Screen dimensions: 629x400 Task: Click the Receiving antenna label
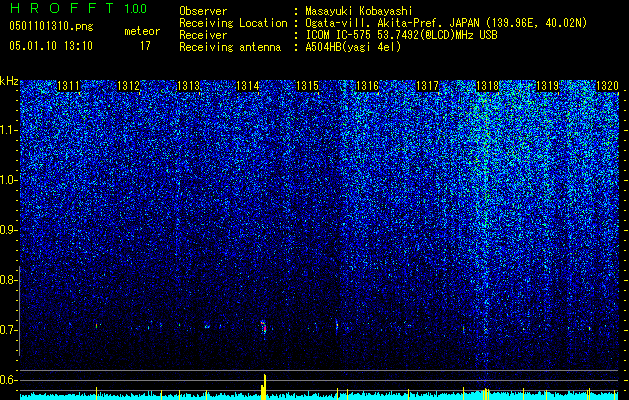coord(230,47)
